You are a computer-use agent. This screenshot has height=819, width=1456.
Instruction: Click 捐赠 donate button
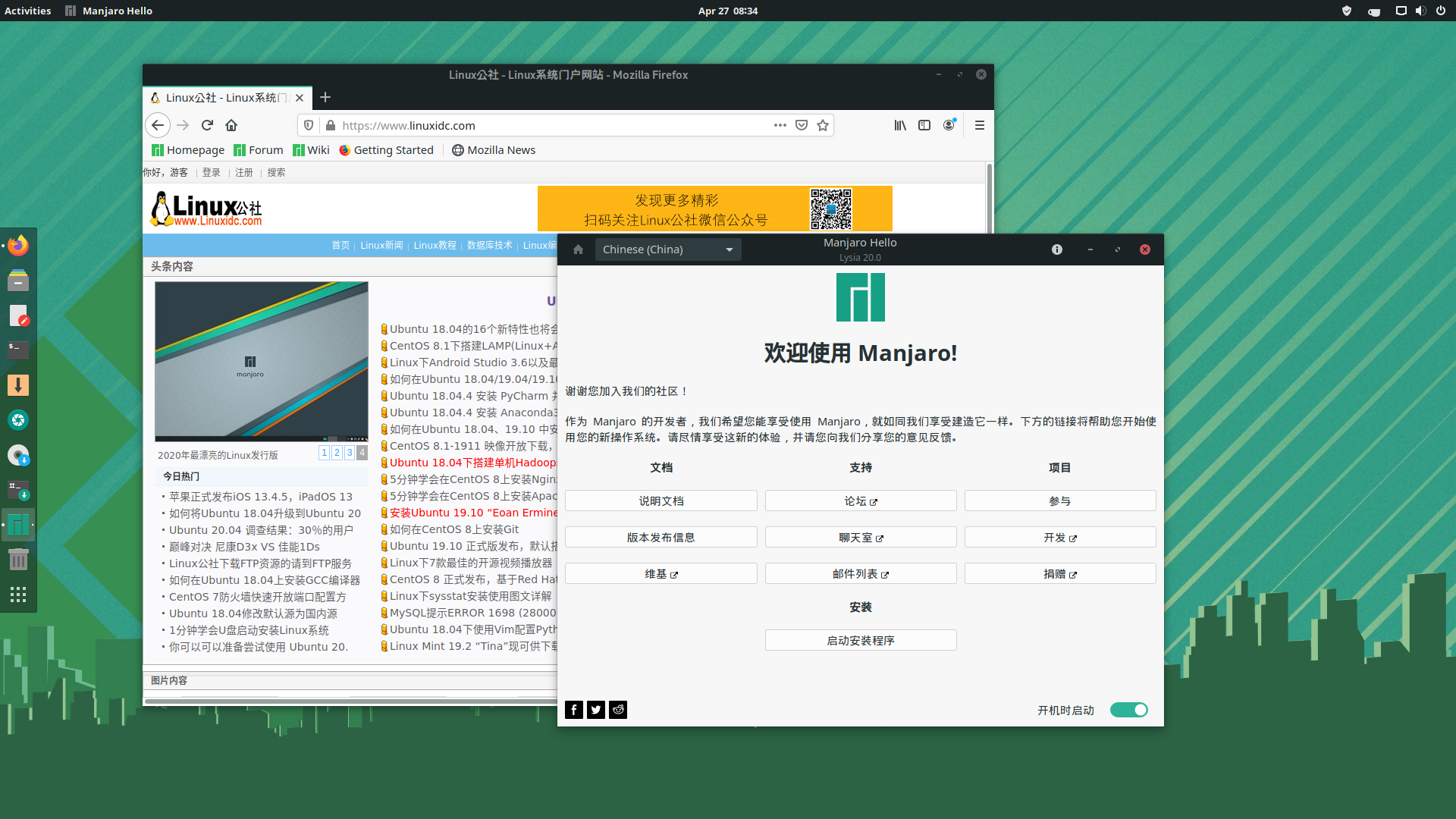pos(1060,573)
